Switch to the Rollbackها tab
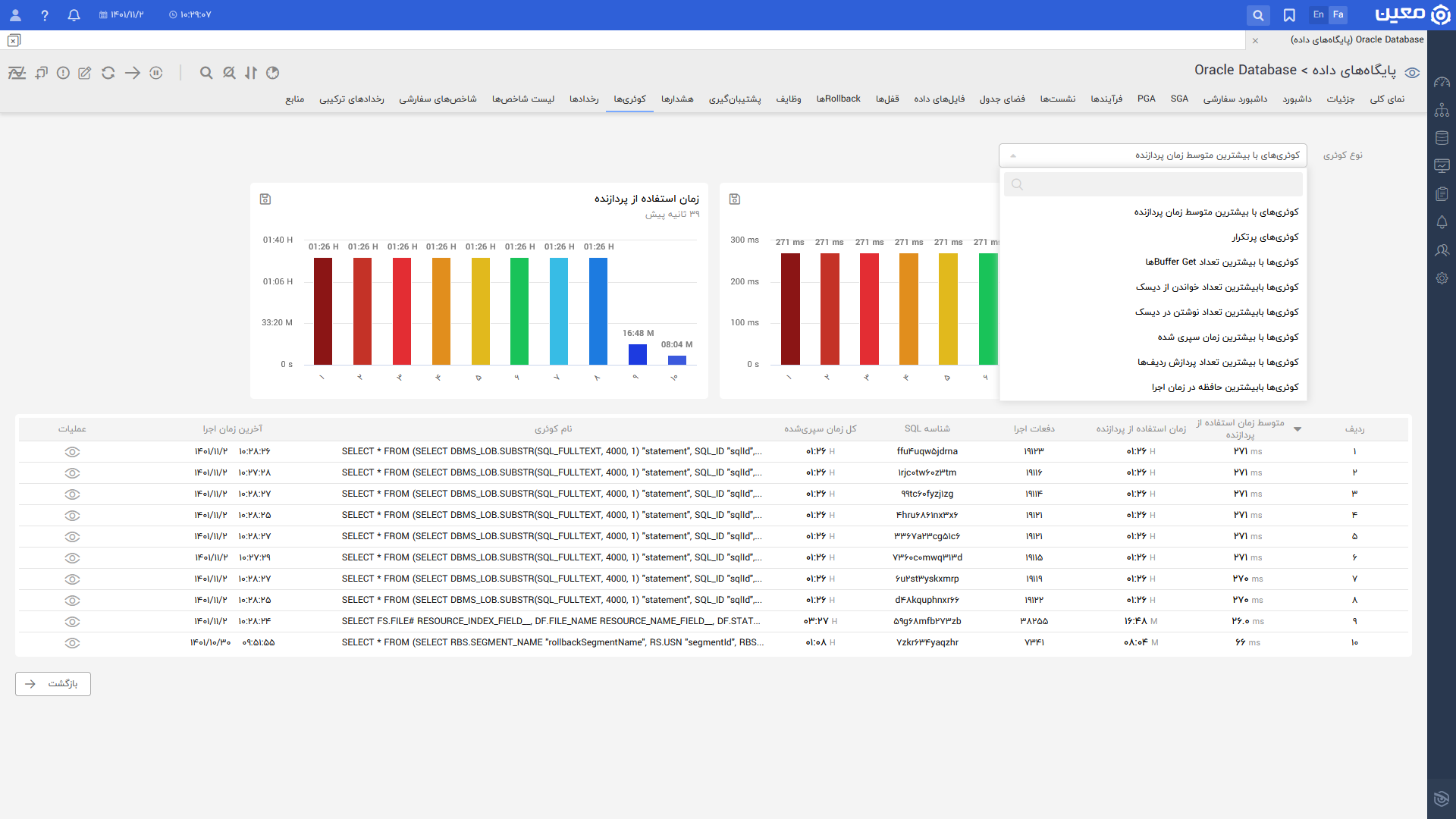 pyautogui.click(x=838, y=99)
